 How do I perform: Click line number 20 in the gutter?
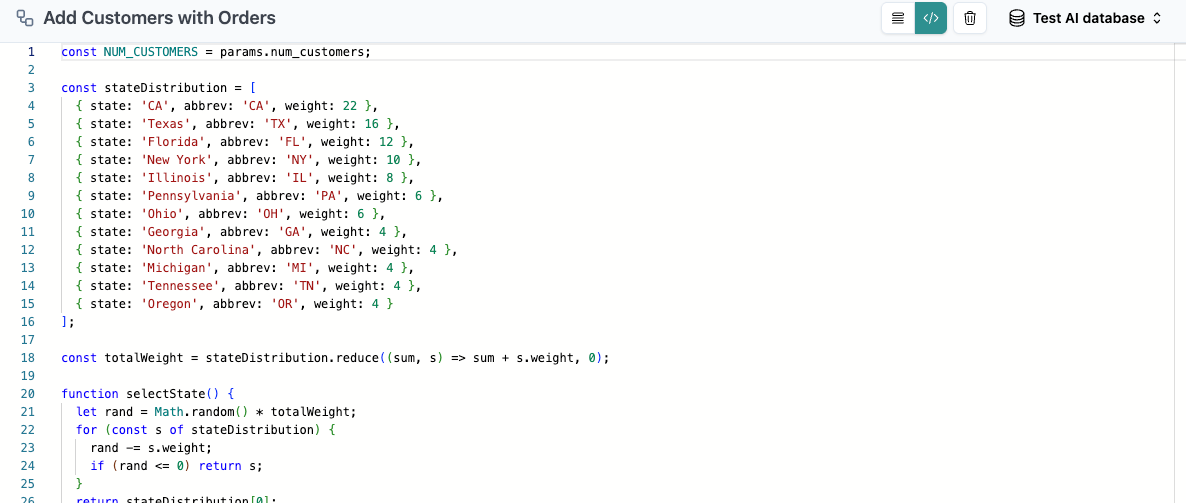click(28, 394)
